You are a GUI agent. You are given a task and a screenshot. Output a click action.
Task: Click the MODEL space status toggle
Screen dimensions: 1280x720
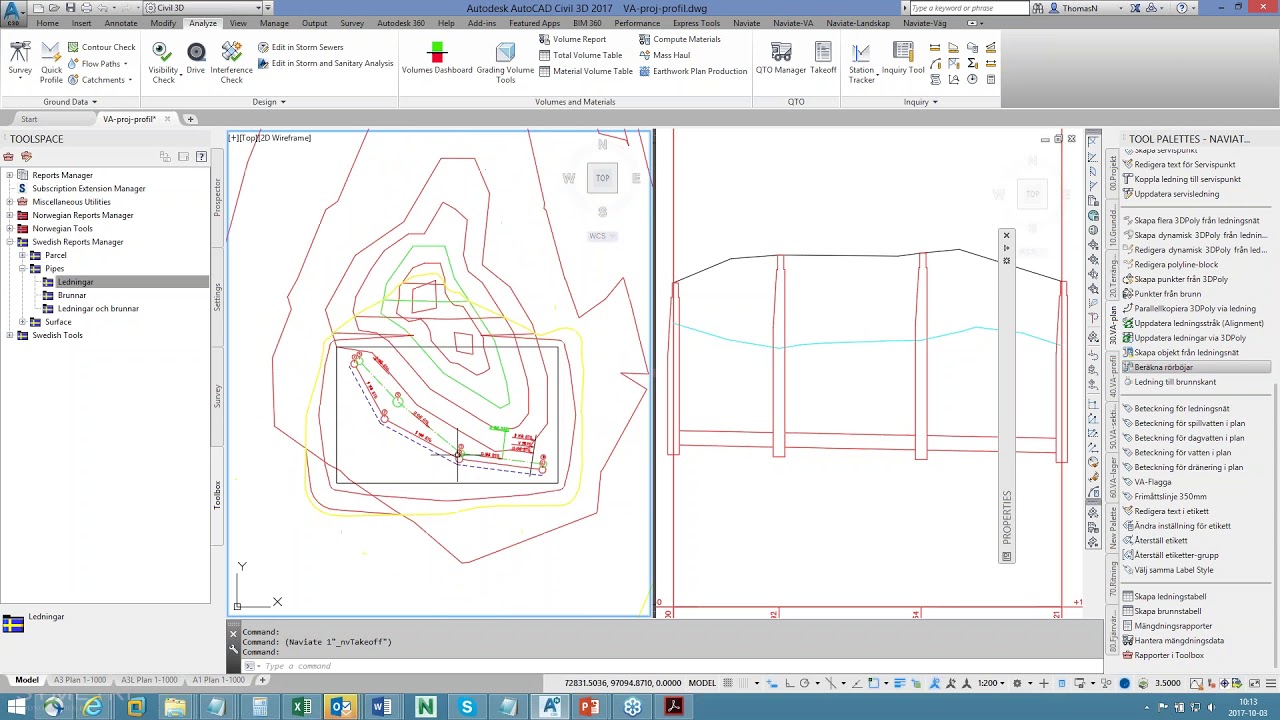pyautogui.click(x=702, y=683)
